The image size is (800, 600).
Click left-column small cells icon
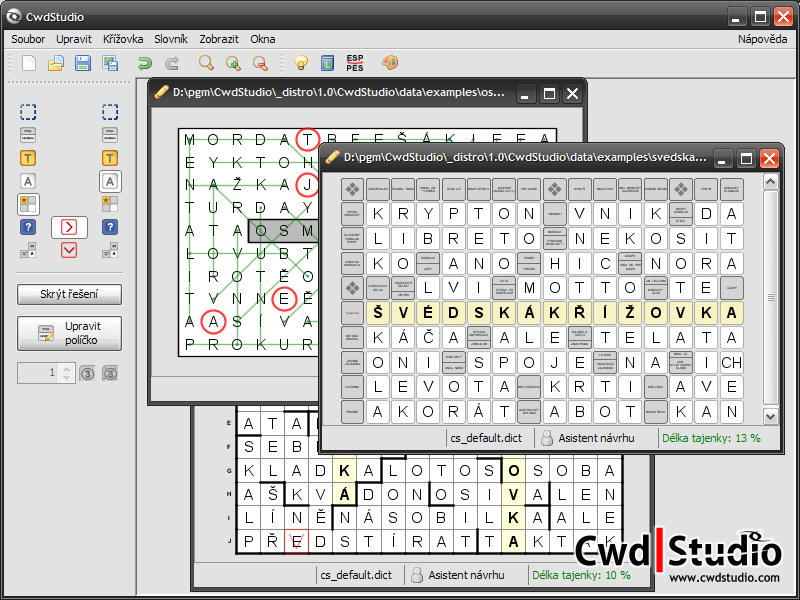28,250
